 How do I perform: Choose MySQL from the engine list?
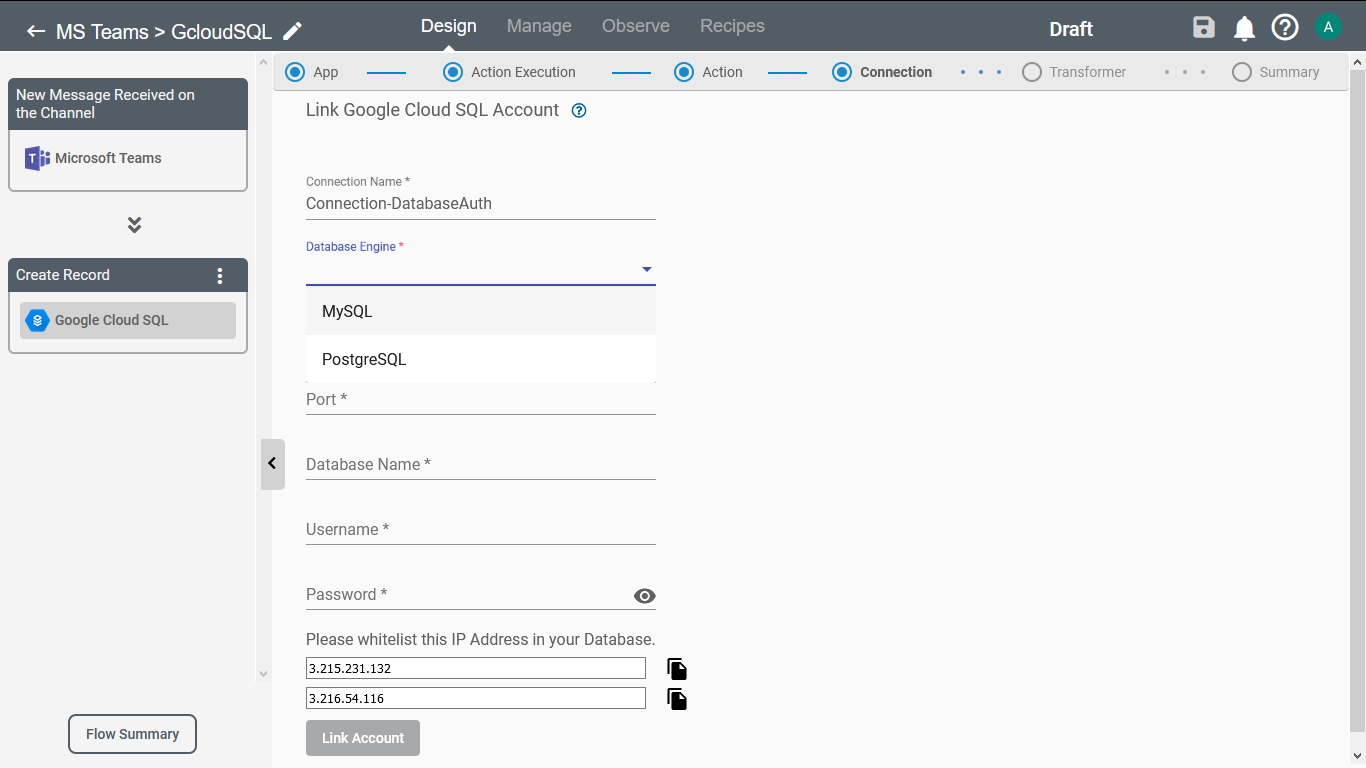481,311
